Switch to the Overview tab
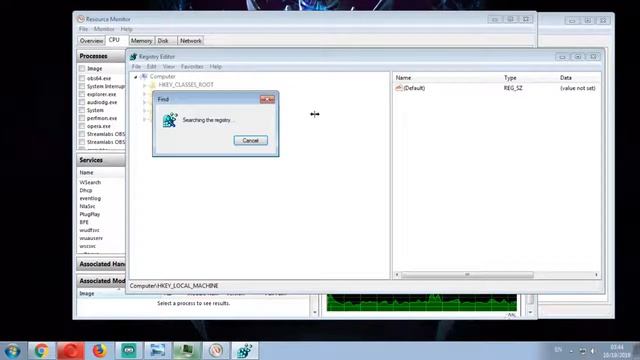640x360 pixels. click(91, 41)
